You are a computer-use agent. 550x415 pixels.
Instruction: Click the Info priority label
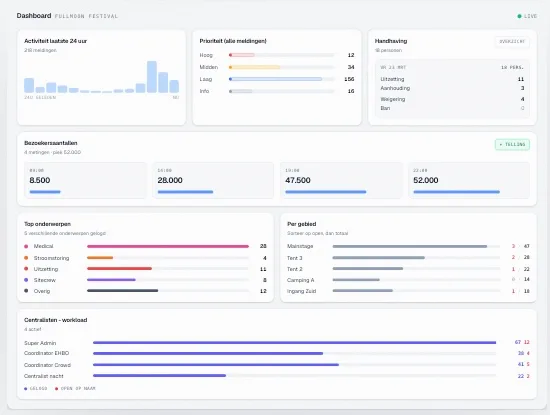[204, 91]
